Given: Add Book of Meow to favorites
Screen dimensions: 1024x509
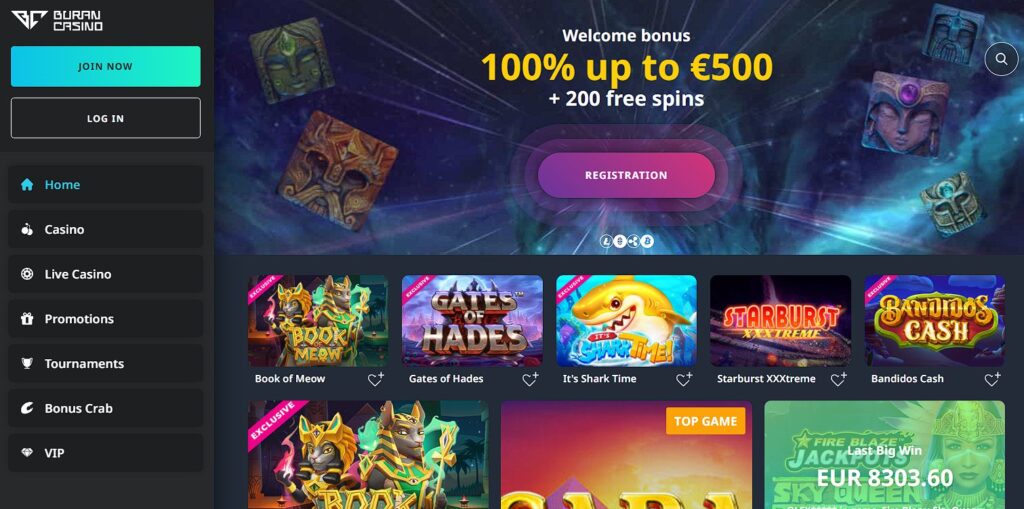Looking at the screenshot, I should (376, 379).
